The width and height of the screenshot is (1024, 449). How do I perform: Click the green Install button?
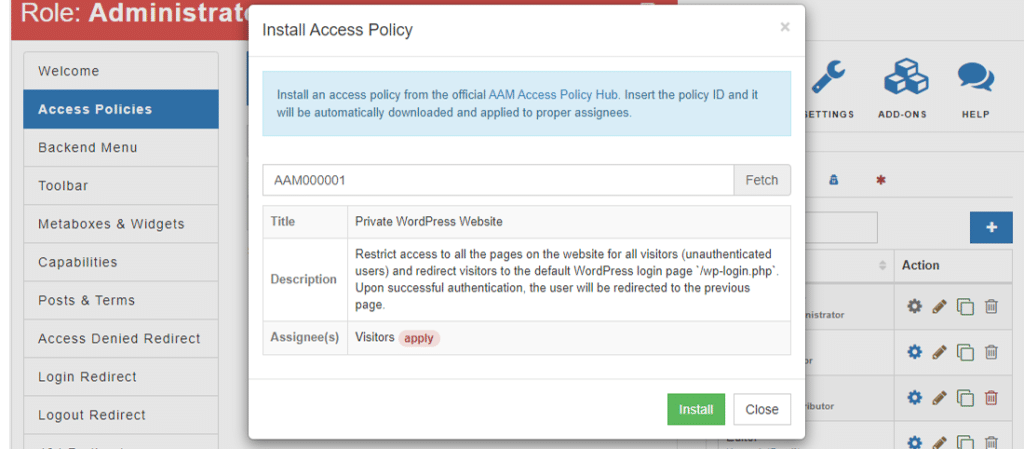pos(696,409)
